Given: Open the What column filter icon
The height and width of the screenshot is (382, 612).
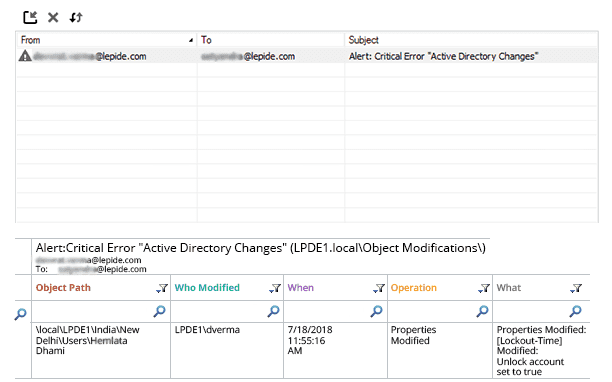Looking at the screenshot, I should [576, 288].
